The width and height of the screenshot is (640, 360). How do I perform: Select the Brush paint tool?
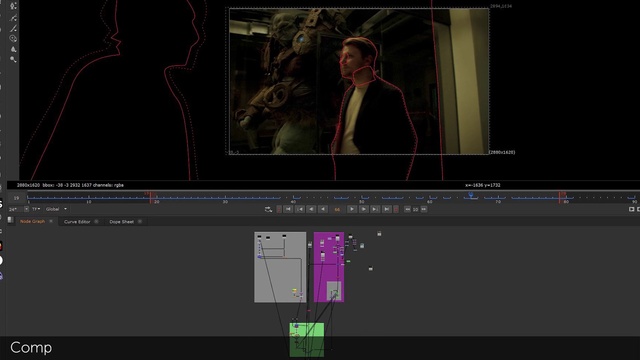click(13, 18)
